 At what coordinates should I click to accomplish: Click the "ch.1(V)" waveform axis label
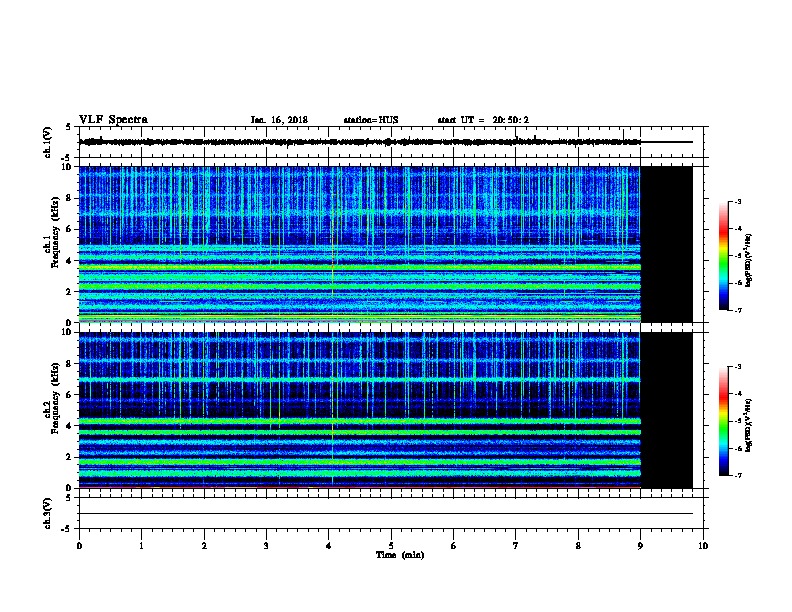tap(47, 142)
